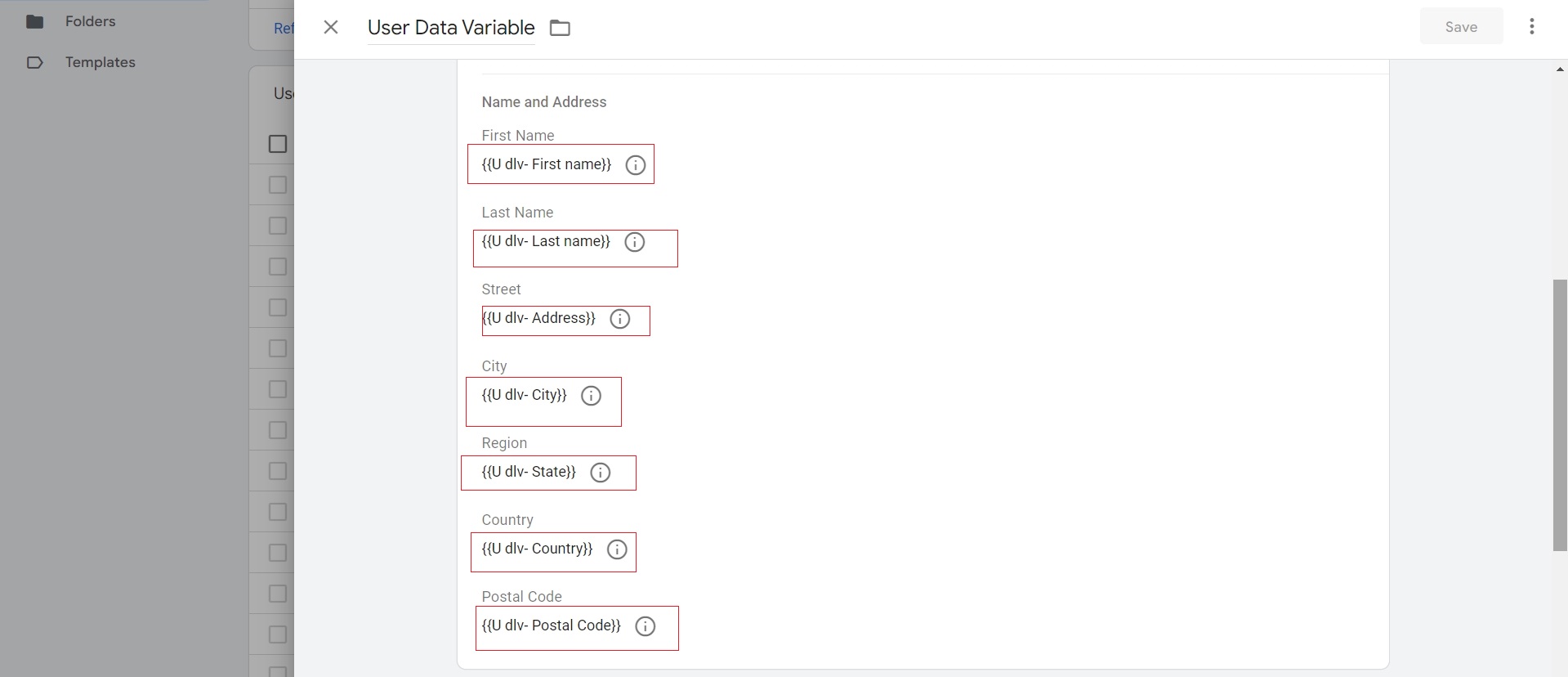This screenshot has width=1568, height=677.
Task: Click info icon beside Last name variable
Action: 634,242
